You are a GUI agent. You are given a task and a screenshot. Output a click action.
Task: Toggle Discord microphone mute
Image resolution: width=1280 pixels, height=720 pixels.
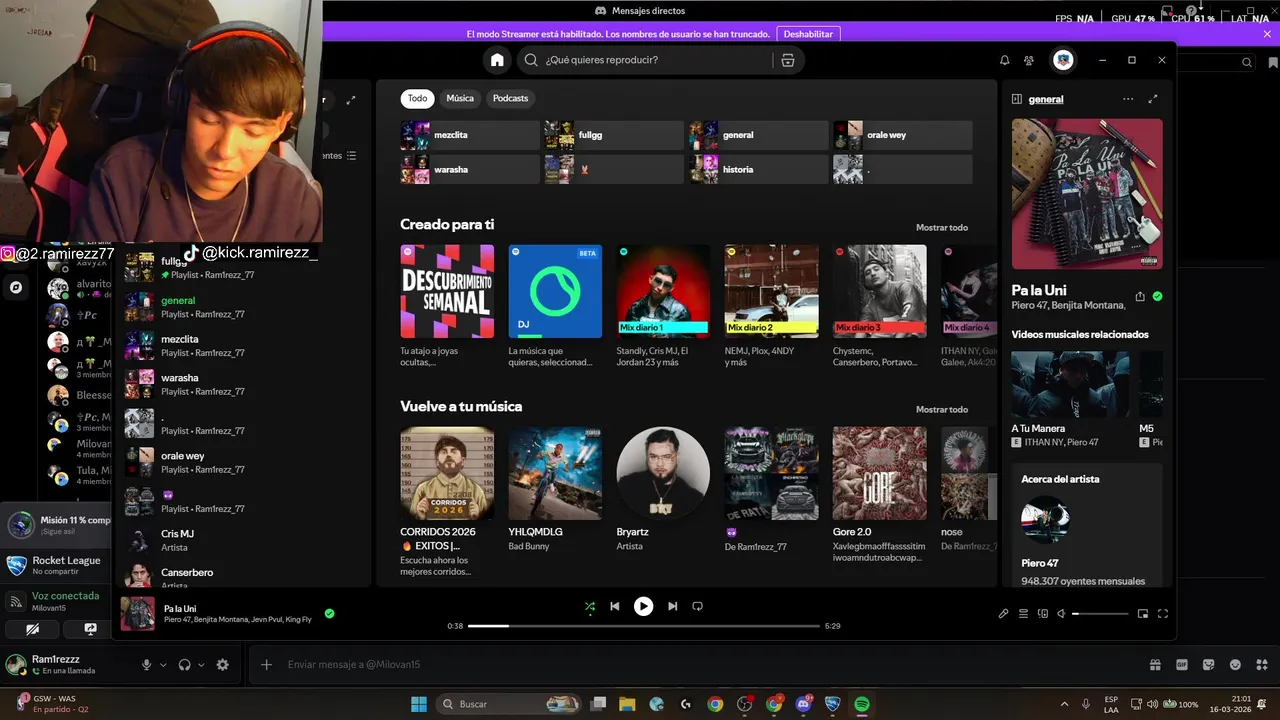(146, 664)
